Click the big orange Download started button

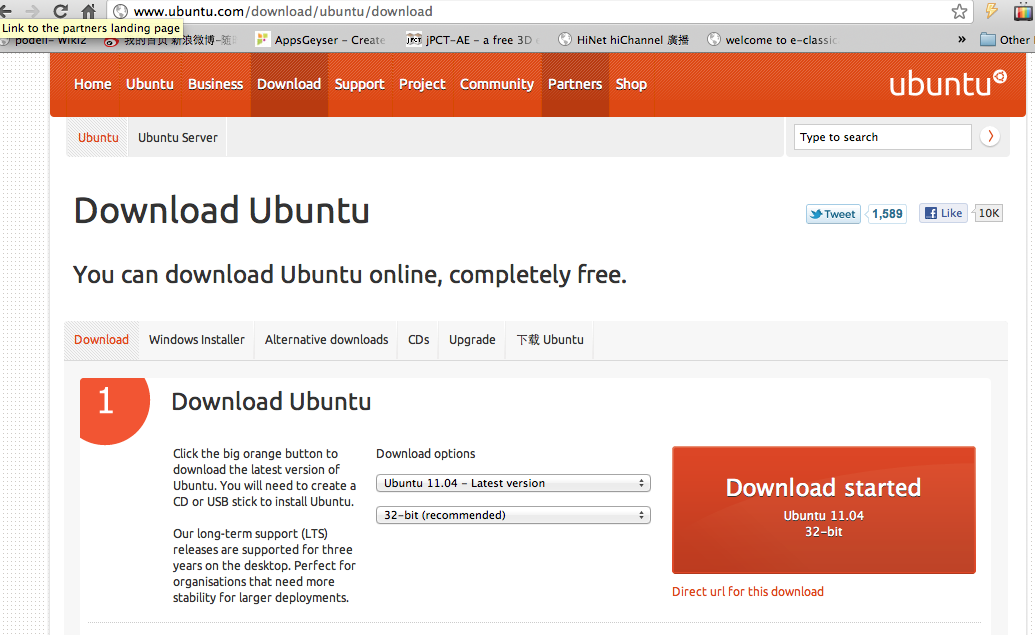click(823, 510)
